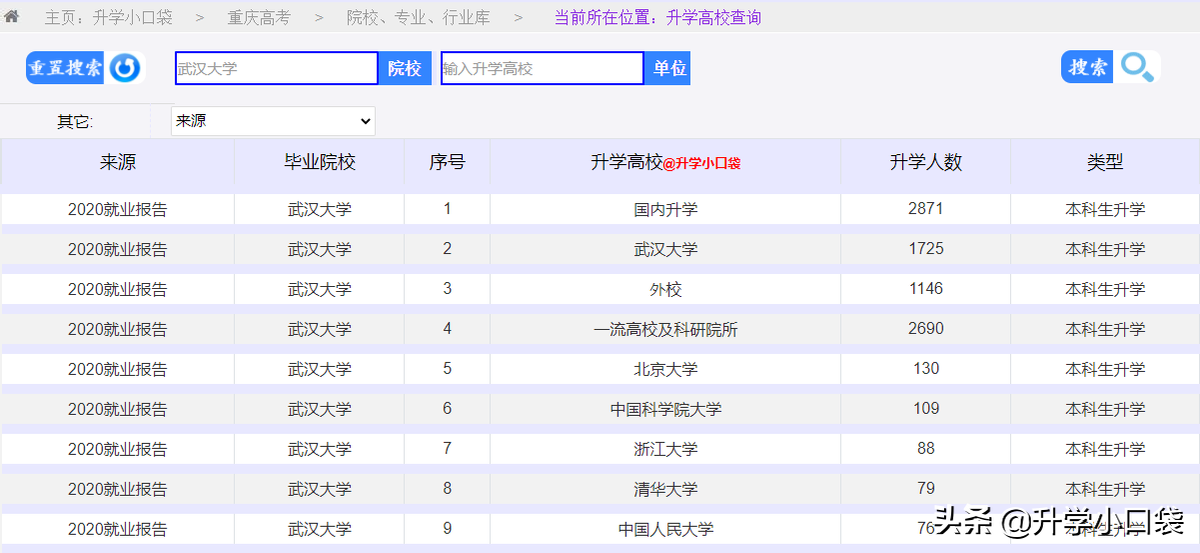Click the 毕业院校 column header
The width and height of the screenshot is (1200, 553).
pos(320,162)
